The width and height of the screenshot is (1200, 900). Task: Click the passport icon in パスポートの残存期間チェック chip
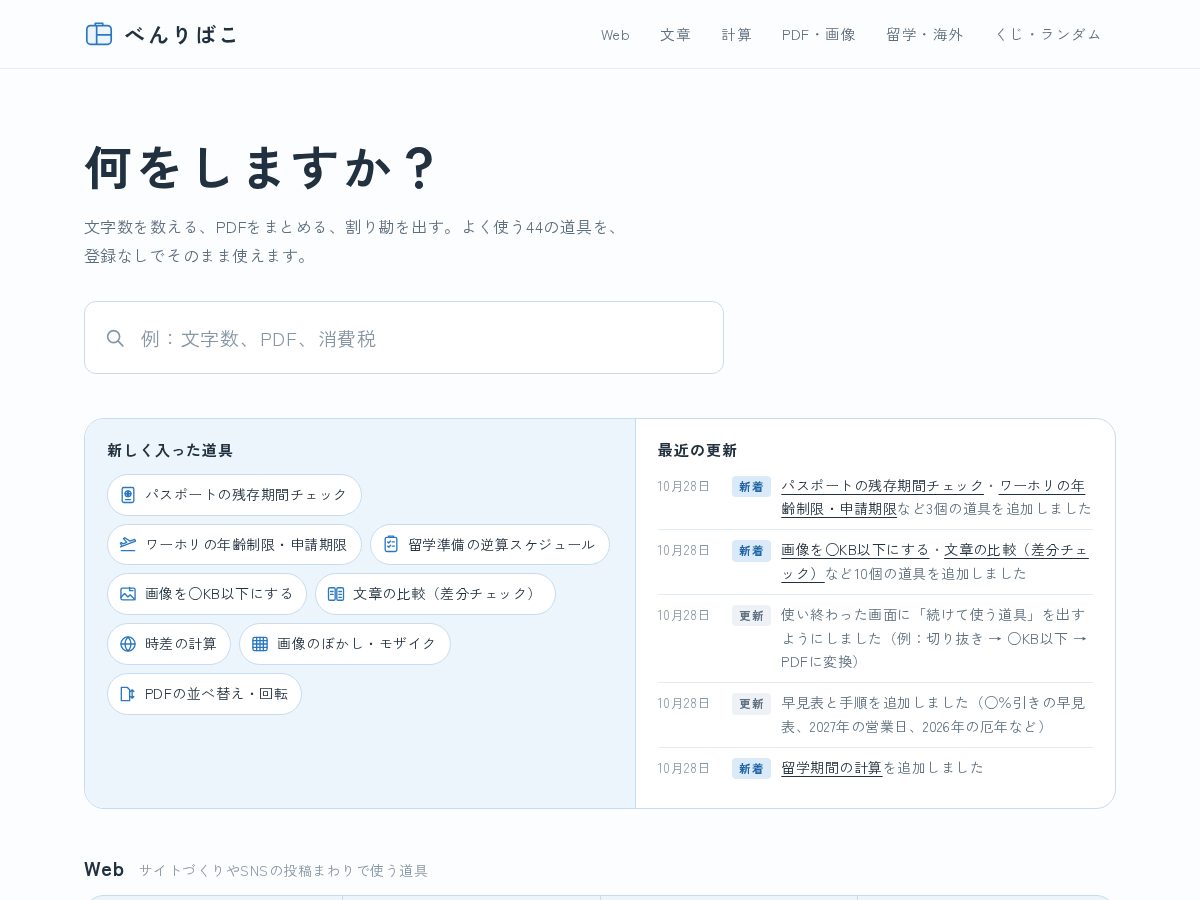click(x=128, y=495)
